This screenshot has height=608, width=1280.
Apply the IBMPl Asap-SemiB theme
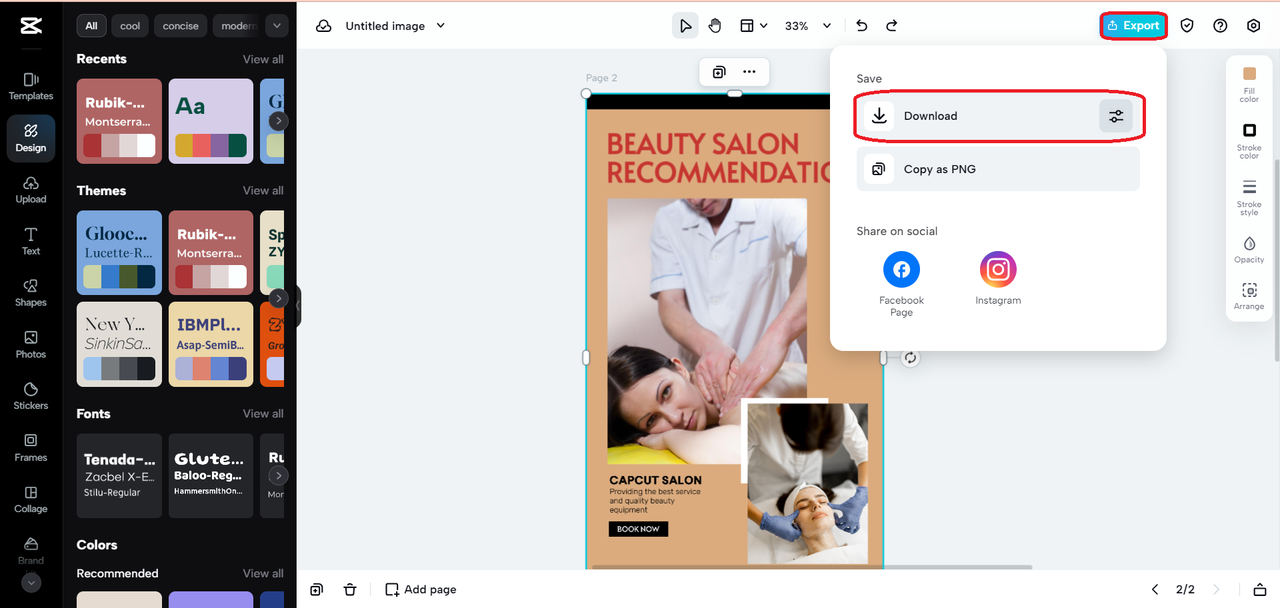tap(211, 344)
